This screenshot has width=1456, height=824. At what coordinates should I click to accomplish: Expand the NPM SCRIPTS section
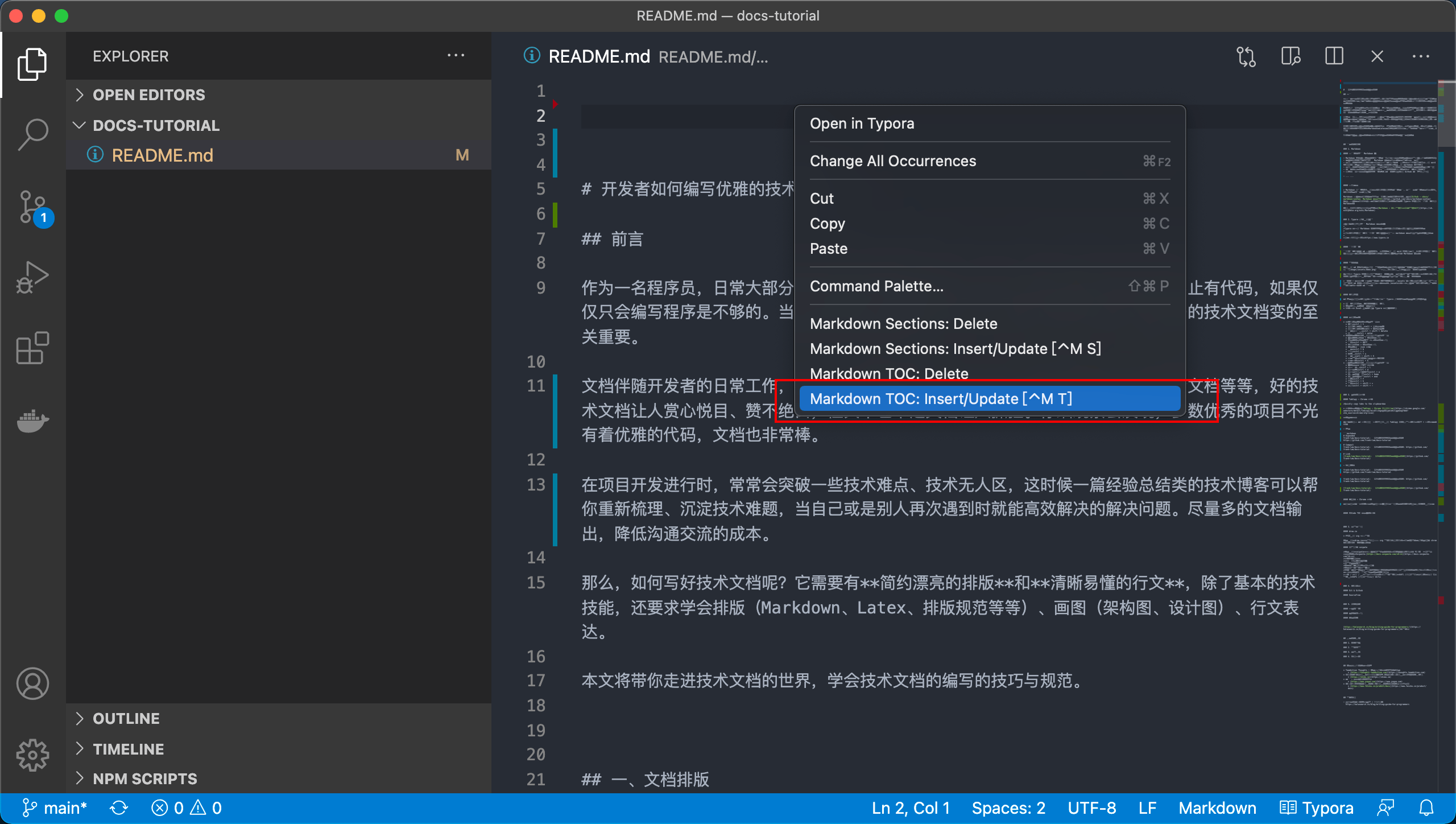click(x=145, y=779)
